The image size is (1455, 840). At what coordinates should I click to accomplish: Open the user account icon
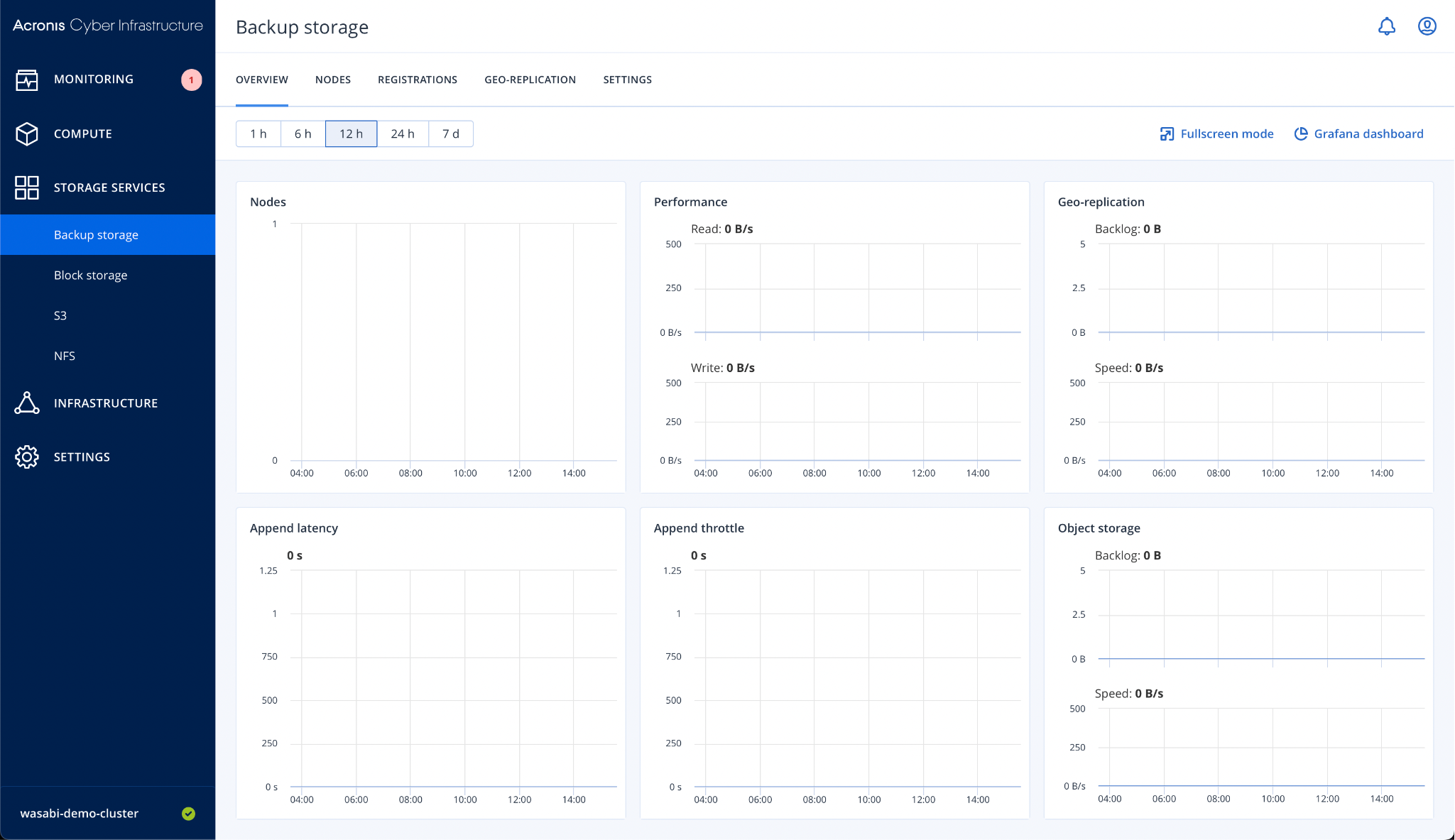(x=1427, y=27)
